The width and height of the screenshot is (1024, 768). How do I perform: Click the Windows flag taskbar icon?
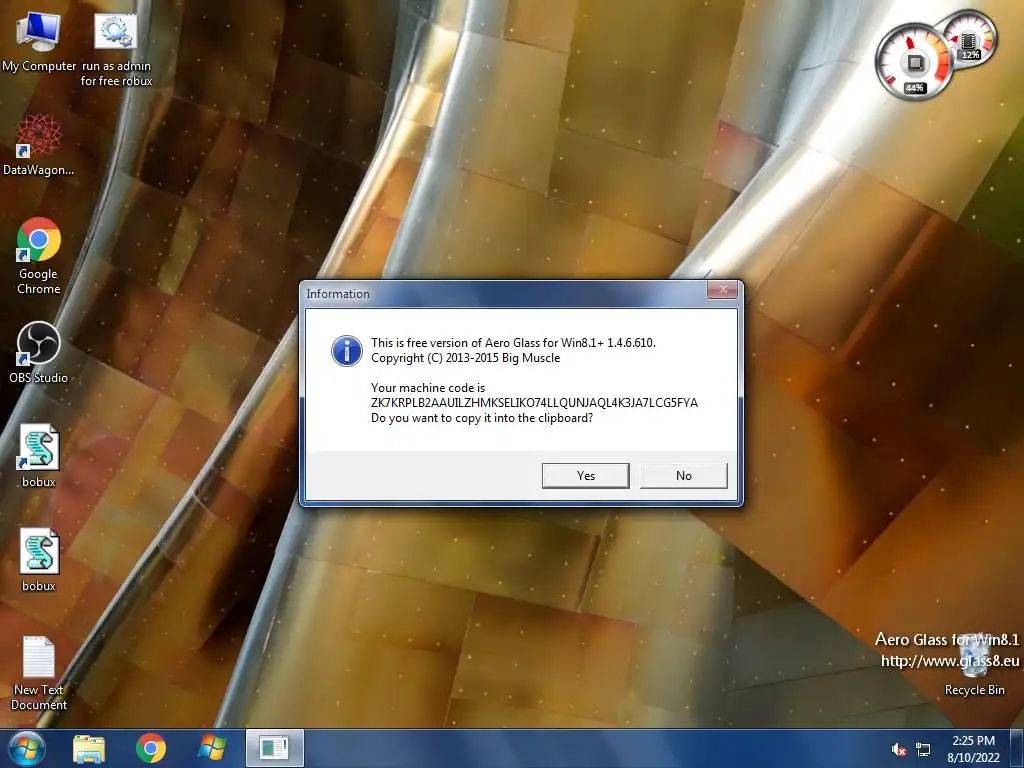tap(212, 748)
